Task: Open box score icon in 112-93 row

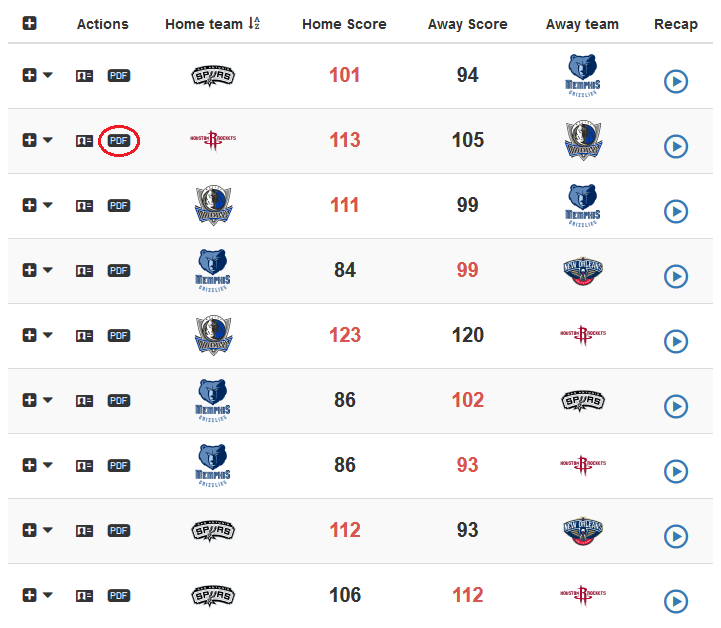Action: (85, 530)
